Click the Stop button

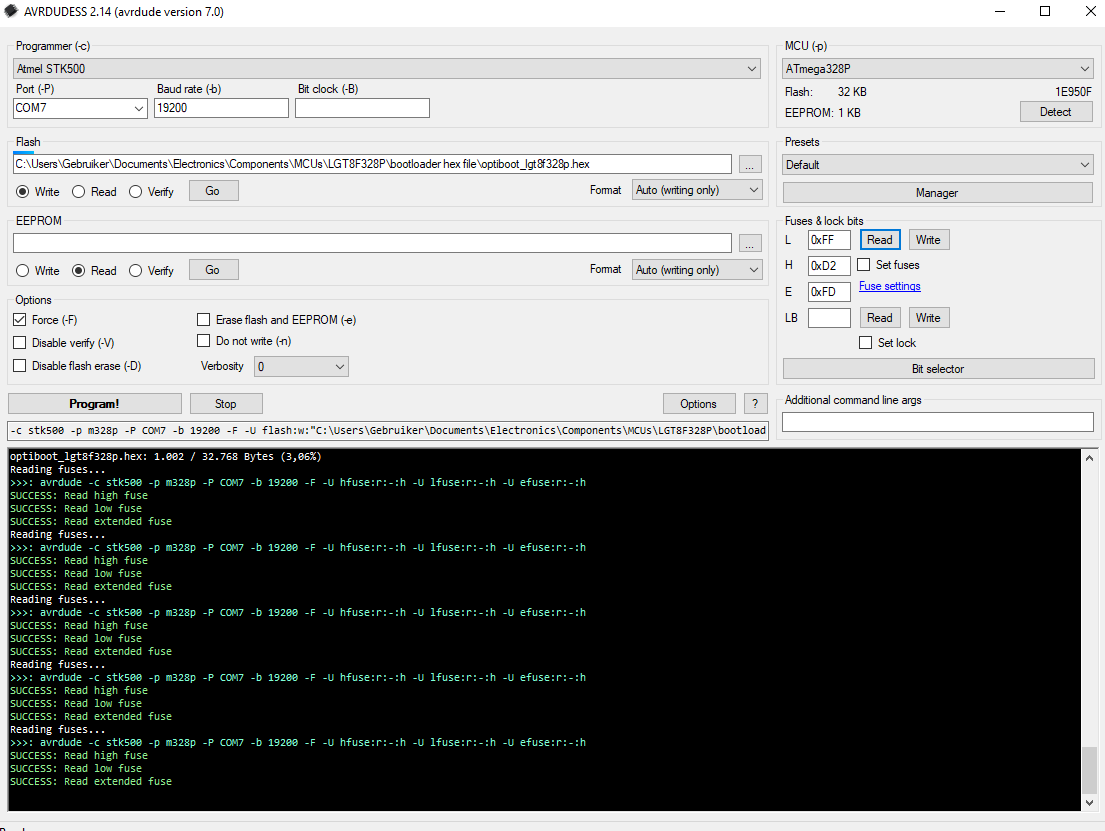coord(226,404)
